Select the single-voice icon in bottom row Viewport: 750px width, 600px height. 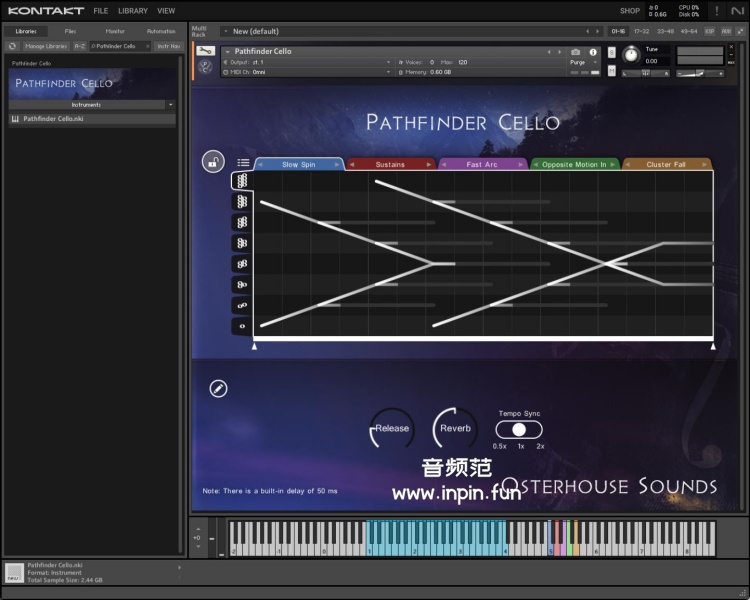tap(241, 326)
